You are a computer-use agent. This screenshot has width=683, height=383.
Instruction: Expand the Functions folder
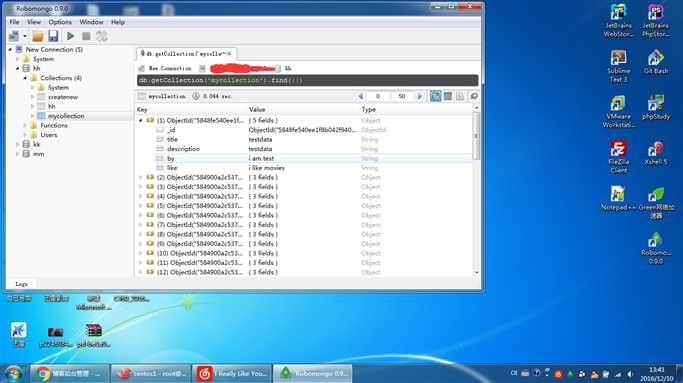click(25, 125)
